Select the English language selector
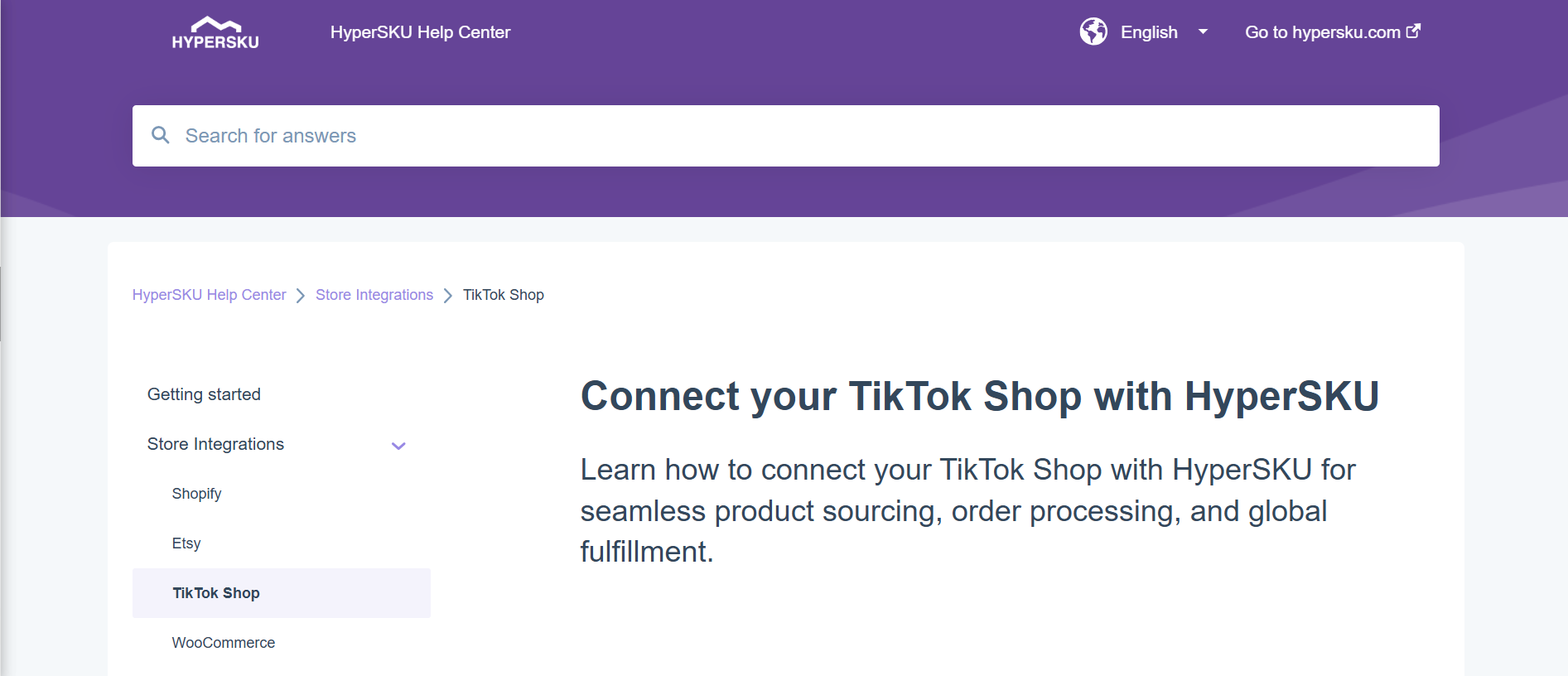Screen dimensions: 1568x676 [1149, 32]
